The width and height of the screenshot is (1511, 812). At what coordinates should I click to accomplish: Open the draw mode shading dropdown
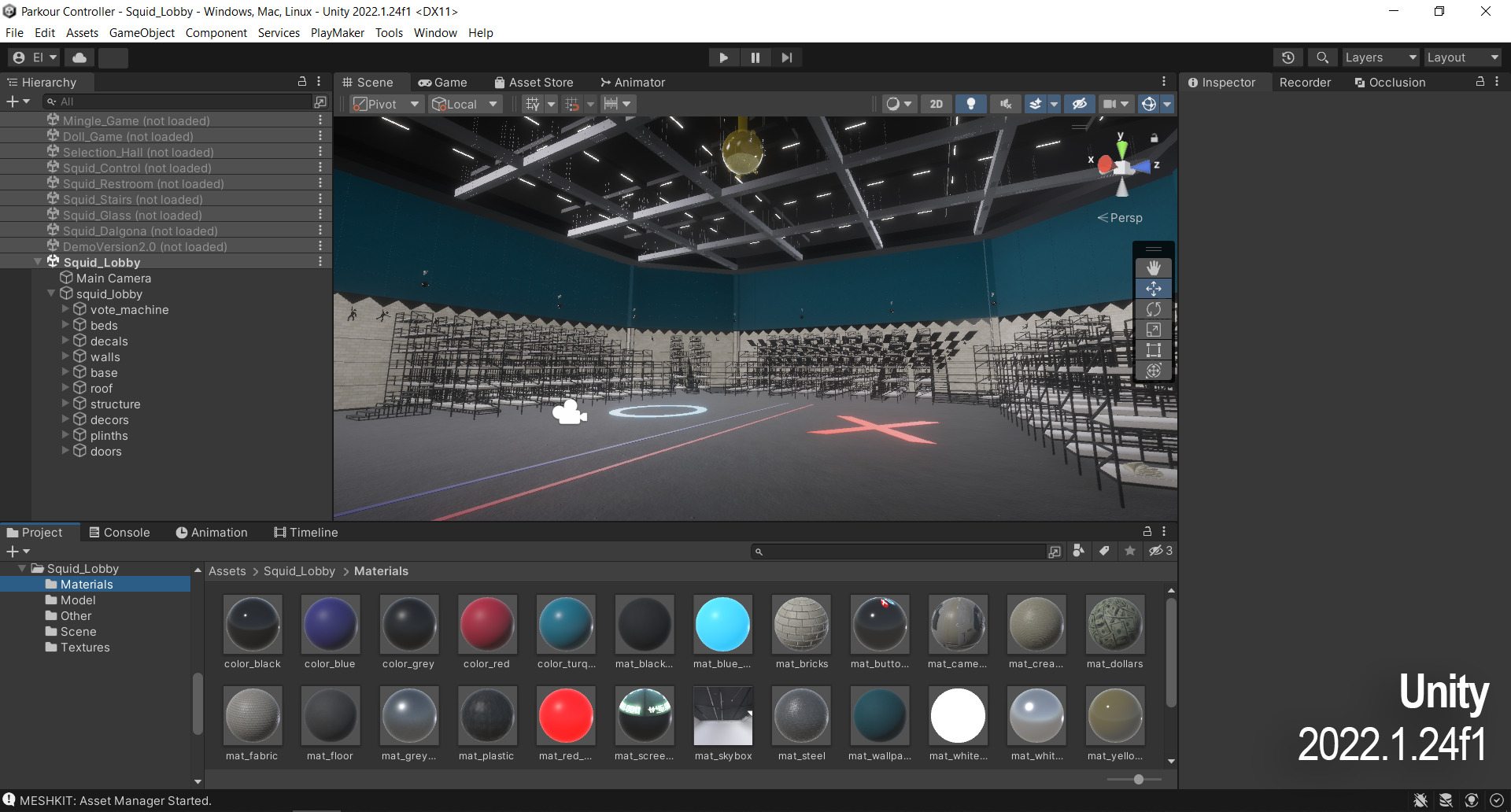point(898,104)
